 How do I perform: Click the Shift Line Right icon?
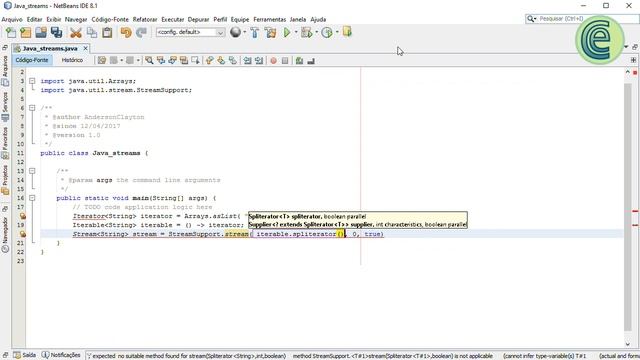[x=259, y=60]
